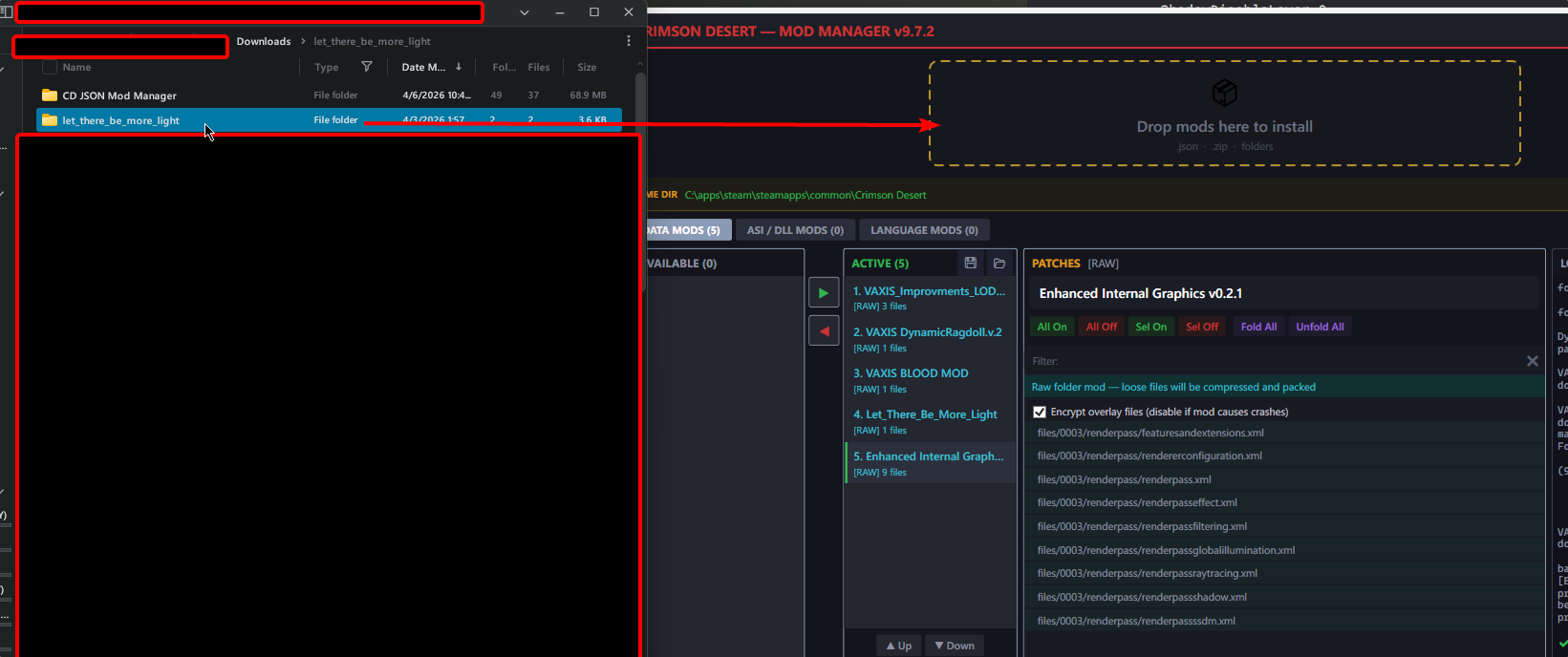Click let_there_be_more_light breadcrumb segment
1568x657 pixels.
click(372, 41)
